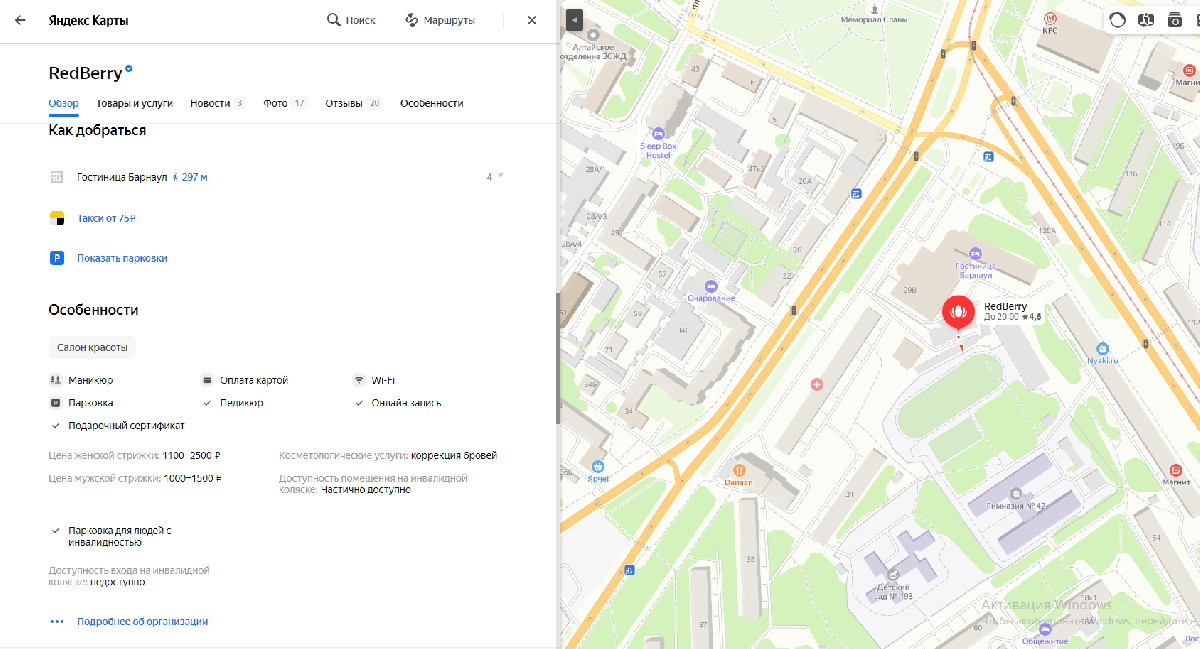Go back using the left arrow
Image resolution: width=1200 pixels, height=649 pixels.
[x=20, y=20]
